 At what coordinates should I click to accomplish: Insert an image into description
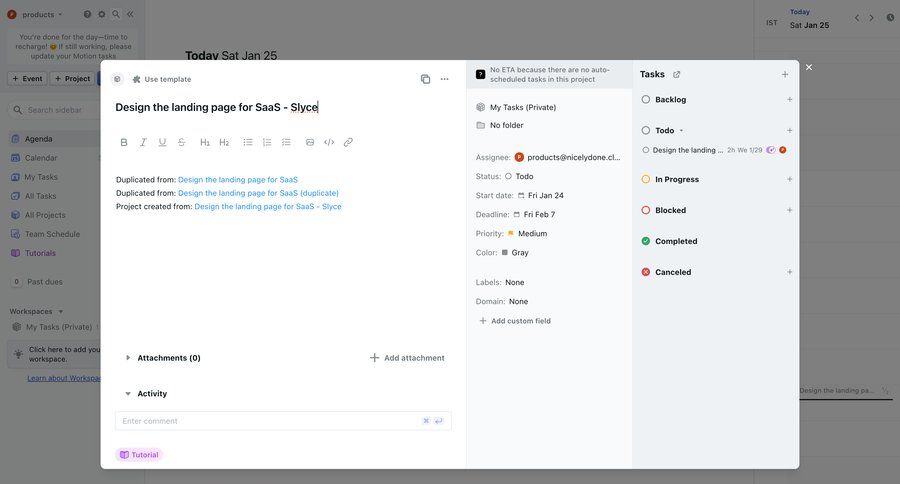[310, 142]
